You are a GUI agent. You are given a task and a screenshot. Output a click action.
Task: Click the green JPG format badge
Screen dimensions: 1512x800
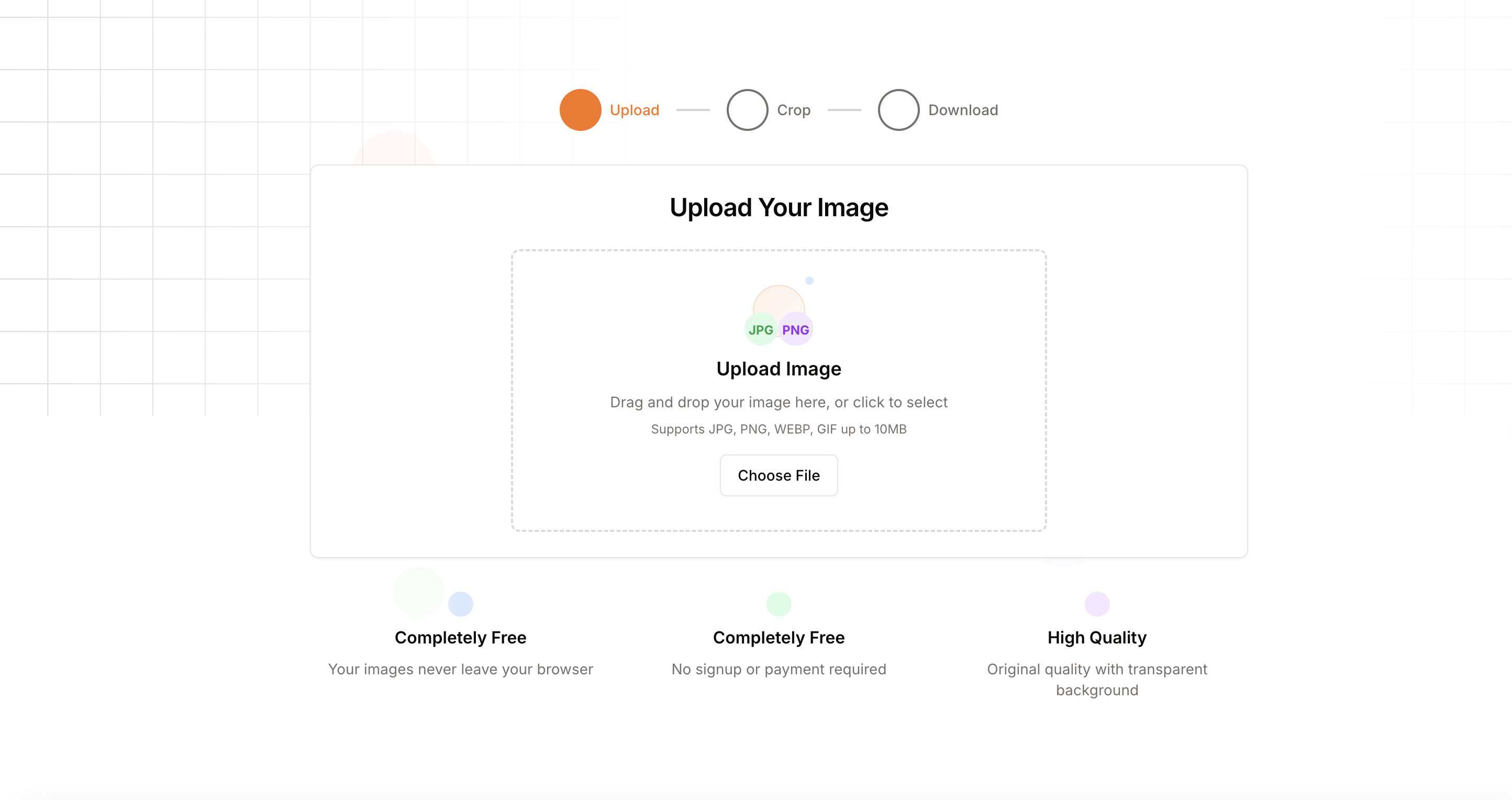[x=761, y=330]
